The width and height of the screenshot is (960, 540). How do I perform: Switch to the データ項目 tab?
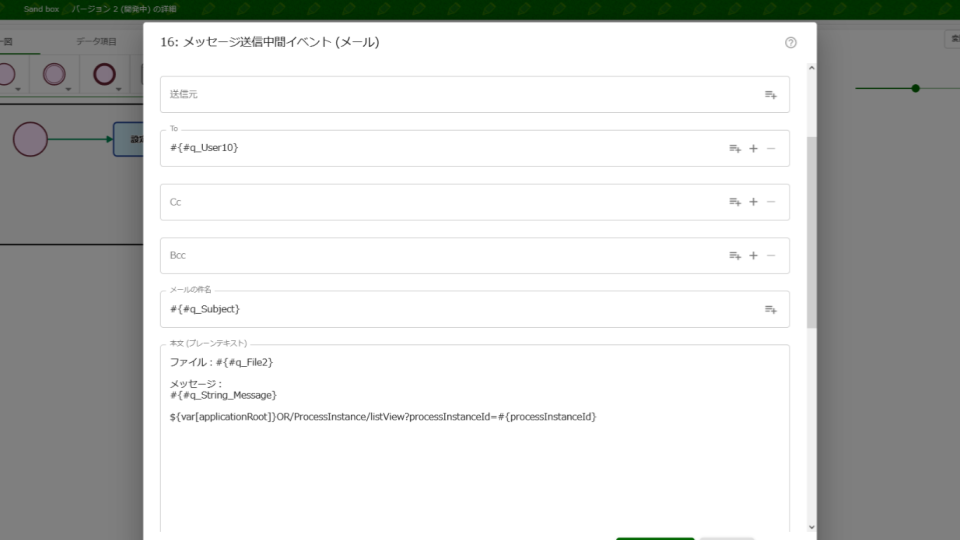97,42
